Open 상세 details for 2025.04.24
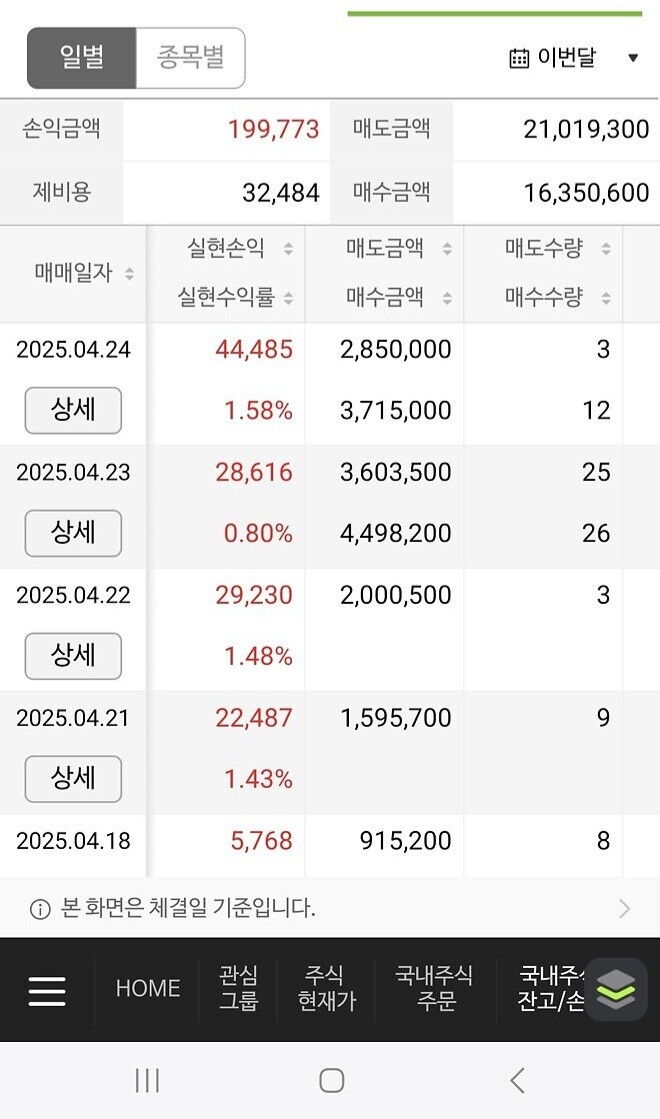The width and height of the screenshot is (660, 1119). point(72,411)
